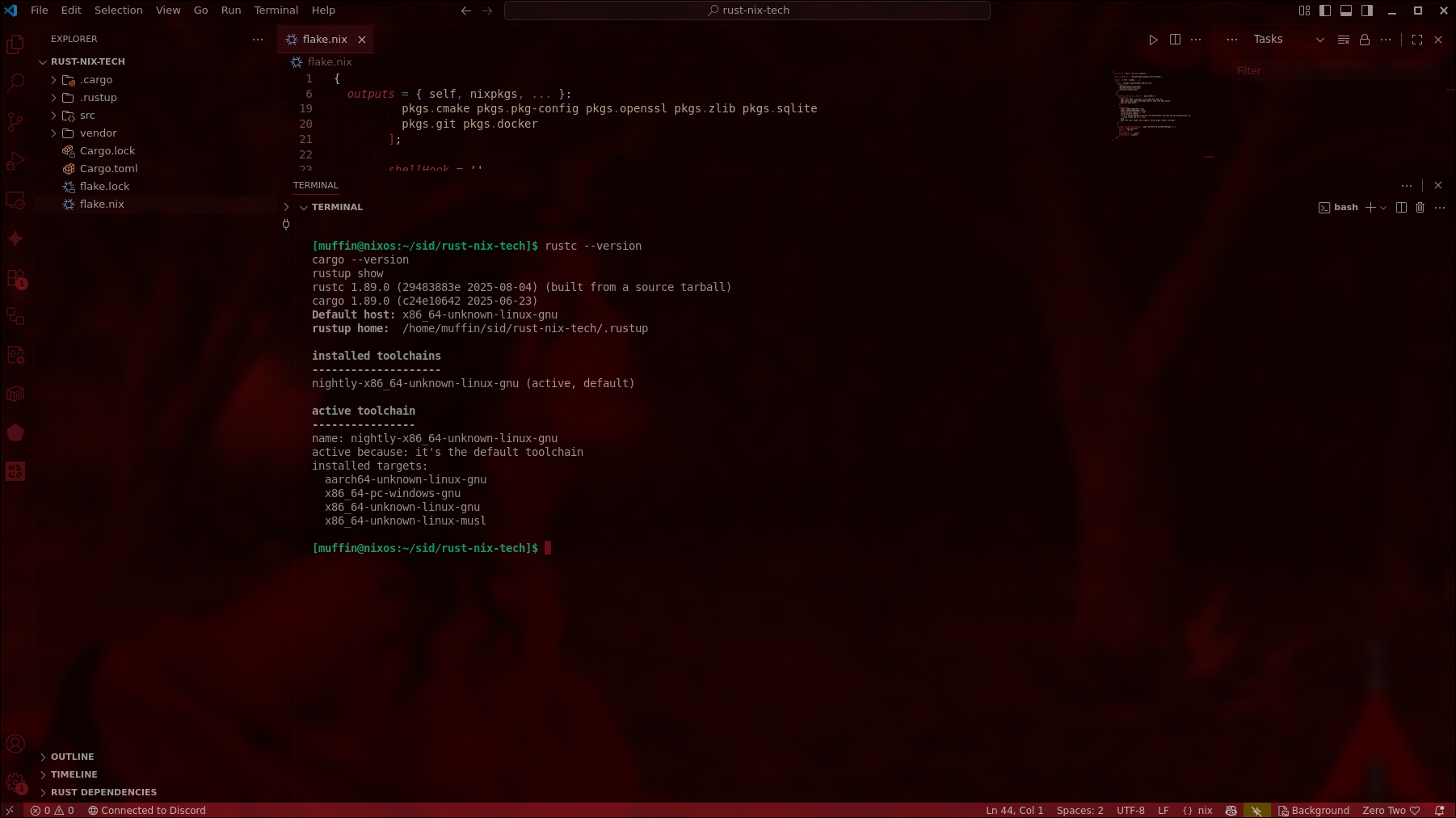Expand the vendor folder

pyautogui.click(x=98, y=133)
